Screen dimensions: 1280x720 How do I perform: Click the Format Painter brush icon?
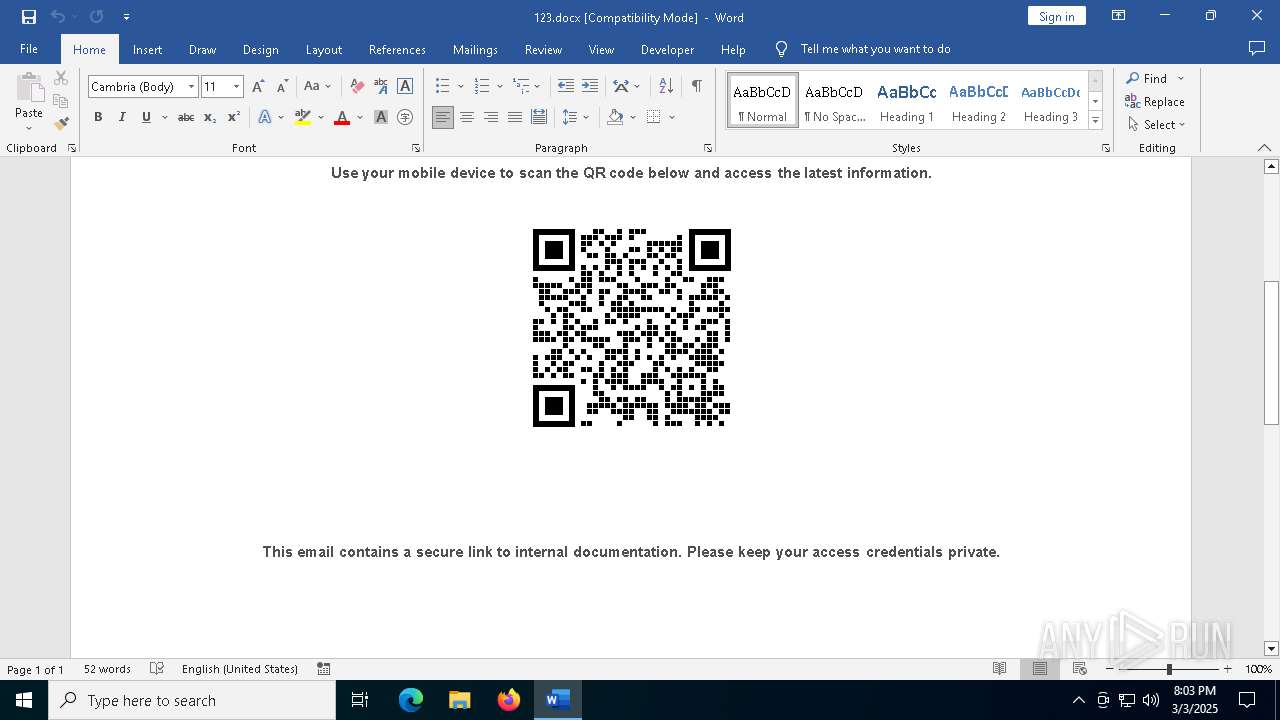61,124
